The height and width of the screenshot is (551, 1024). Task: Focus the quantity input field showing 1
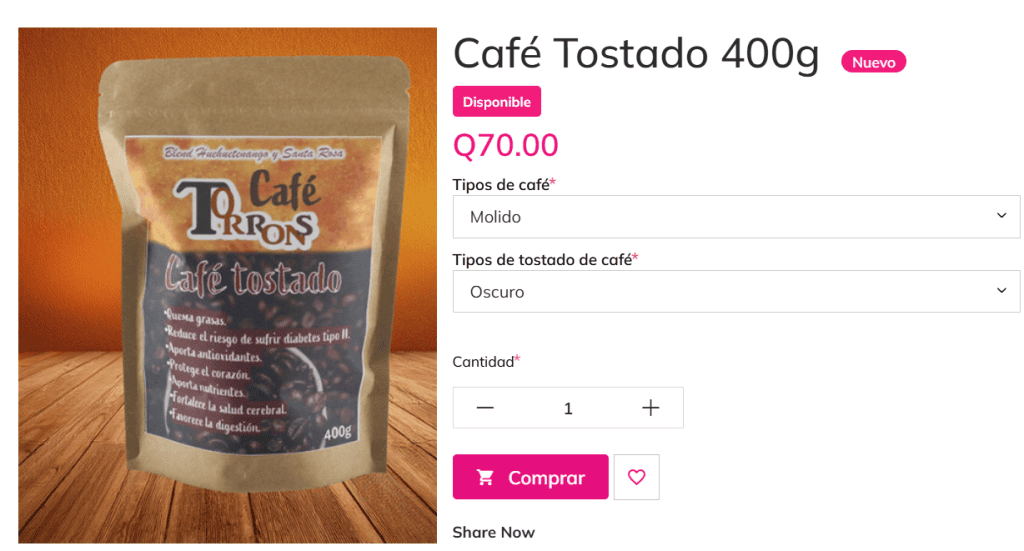point(568,408)
